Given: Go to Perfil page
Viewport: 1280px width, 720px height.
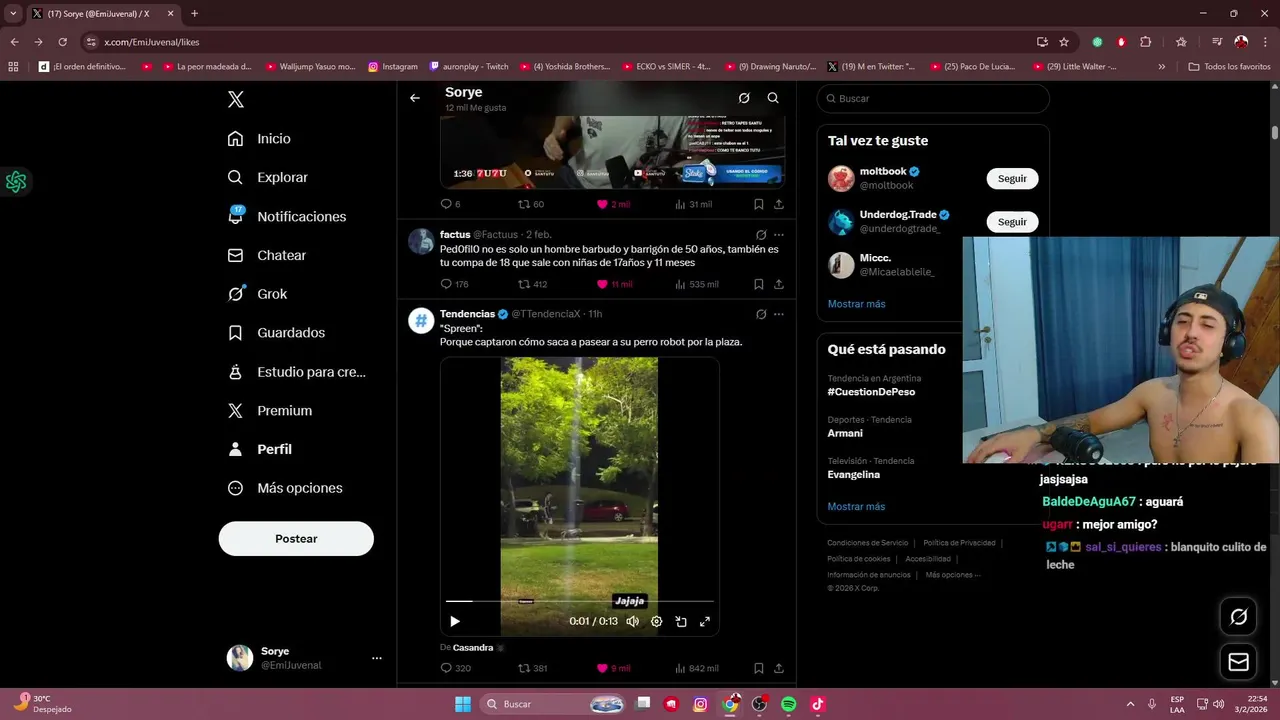Looking at the screenshot, I should coord(259,449).
